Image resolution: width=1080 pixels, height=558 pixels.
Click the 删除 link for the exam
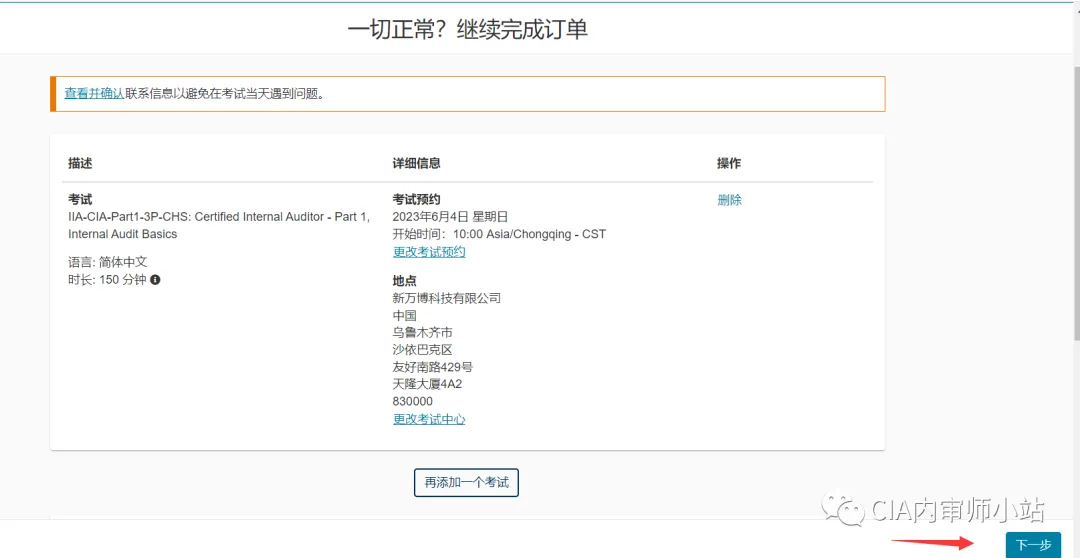[729, 200]
